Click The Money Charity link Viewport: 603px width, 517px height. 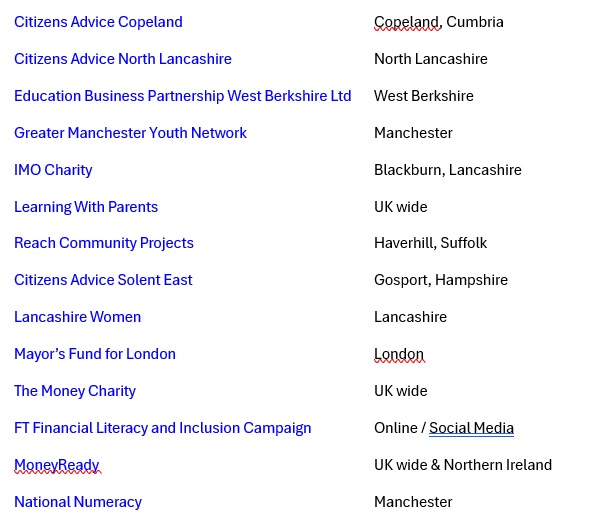(75, 391)
